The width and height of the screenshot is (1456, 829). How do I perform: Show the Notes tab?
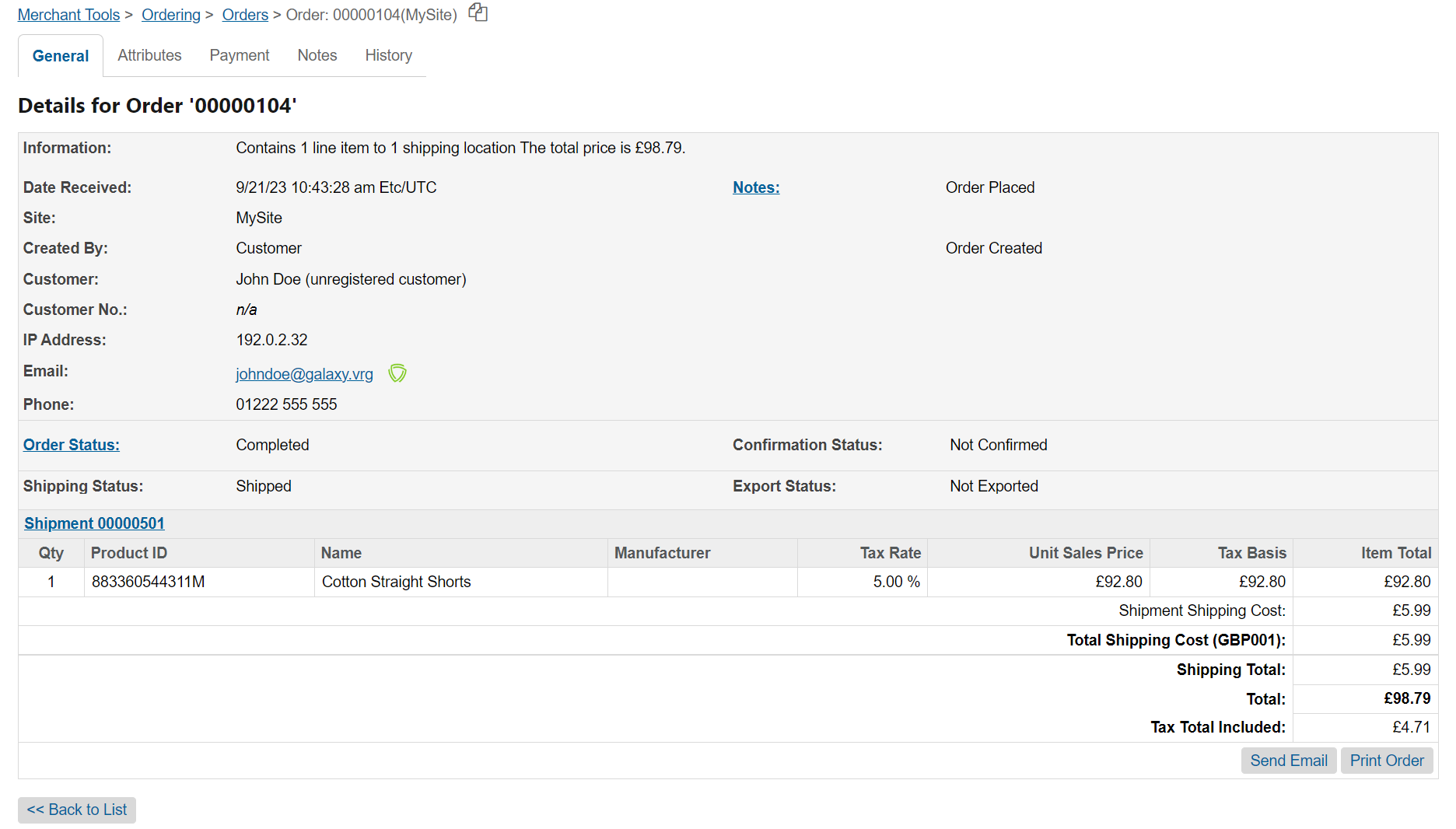[x=317, y=55]
